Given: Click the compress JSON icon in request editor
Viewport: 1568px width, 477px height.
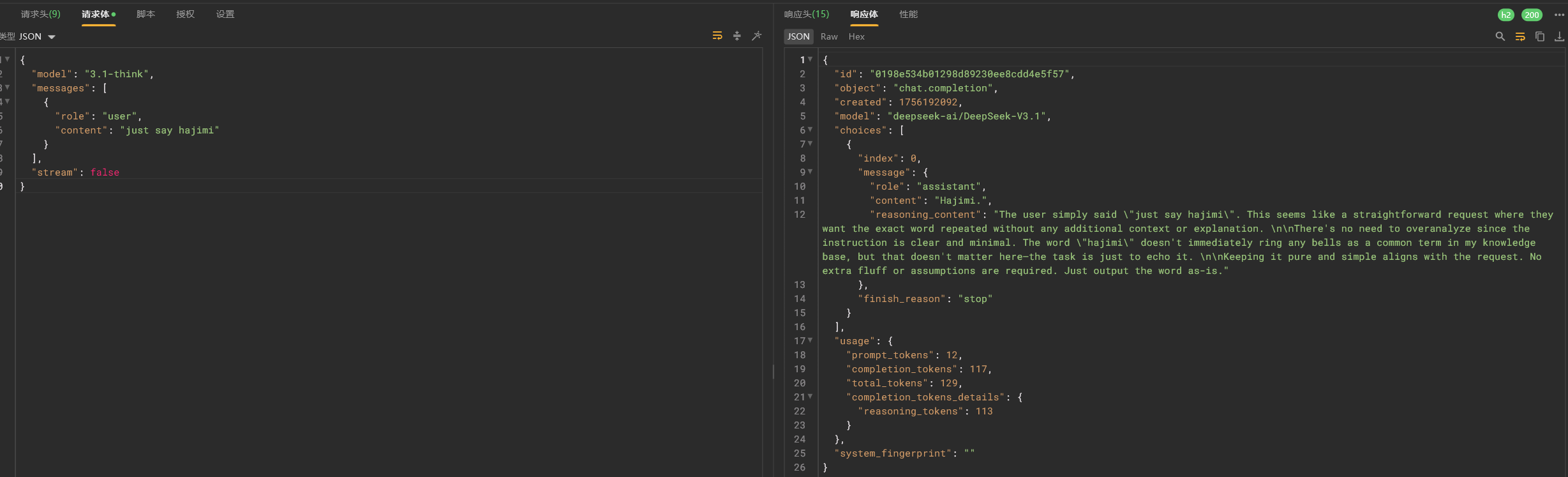Looking at the screenshot, I should click(737, 36).
